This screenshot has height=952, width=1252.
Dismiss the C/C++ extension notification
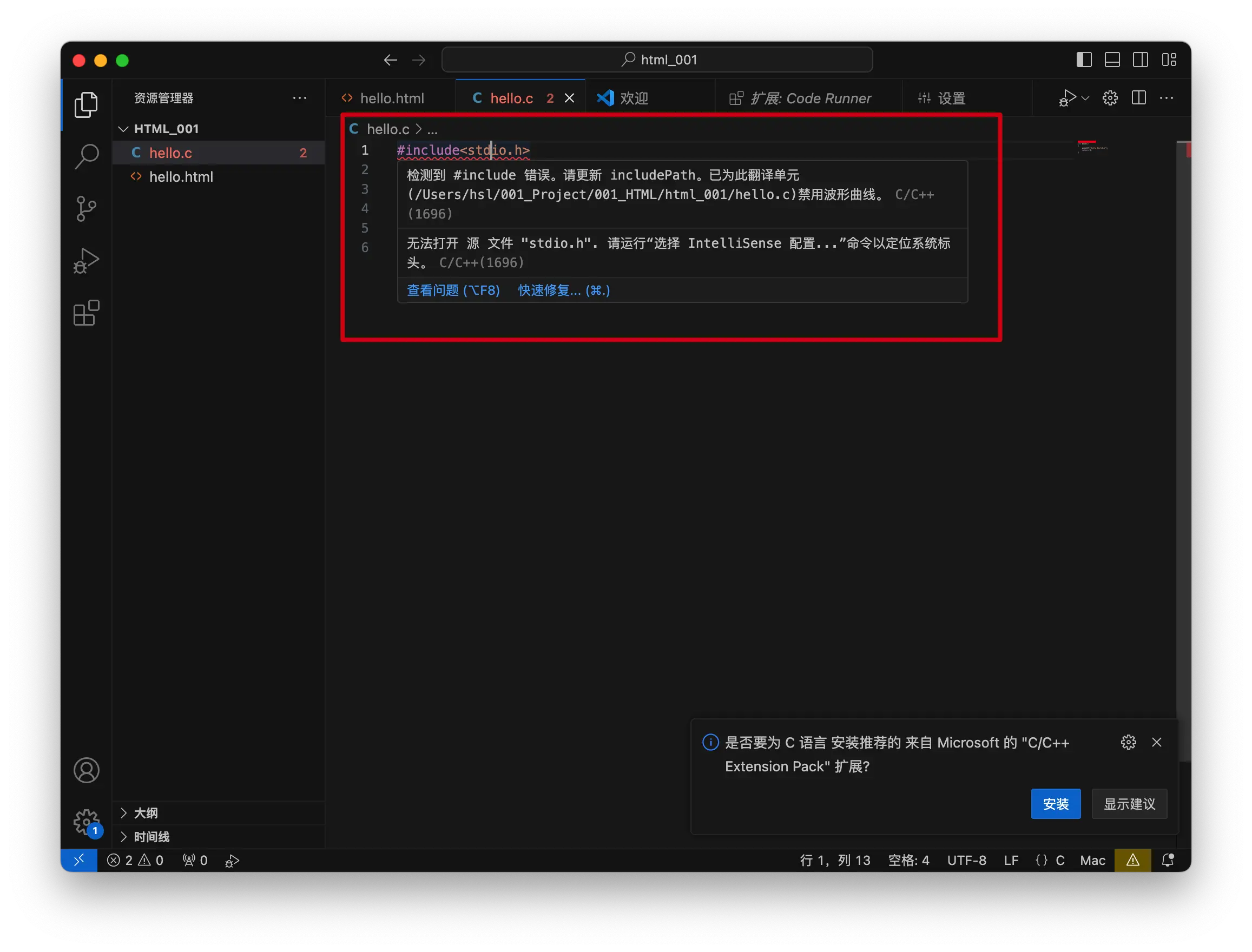pyautogui.click(x=1156, y=742)
